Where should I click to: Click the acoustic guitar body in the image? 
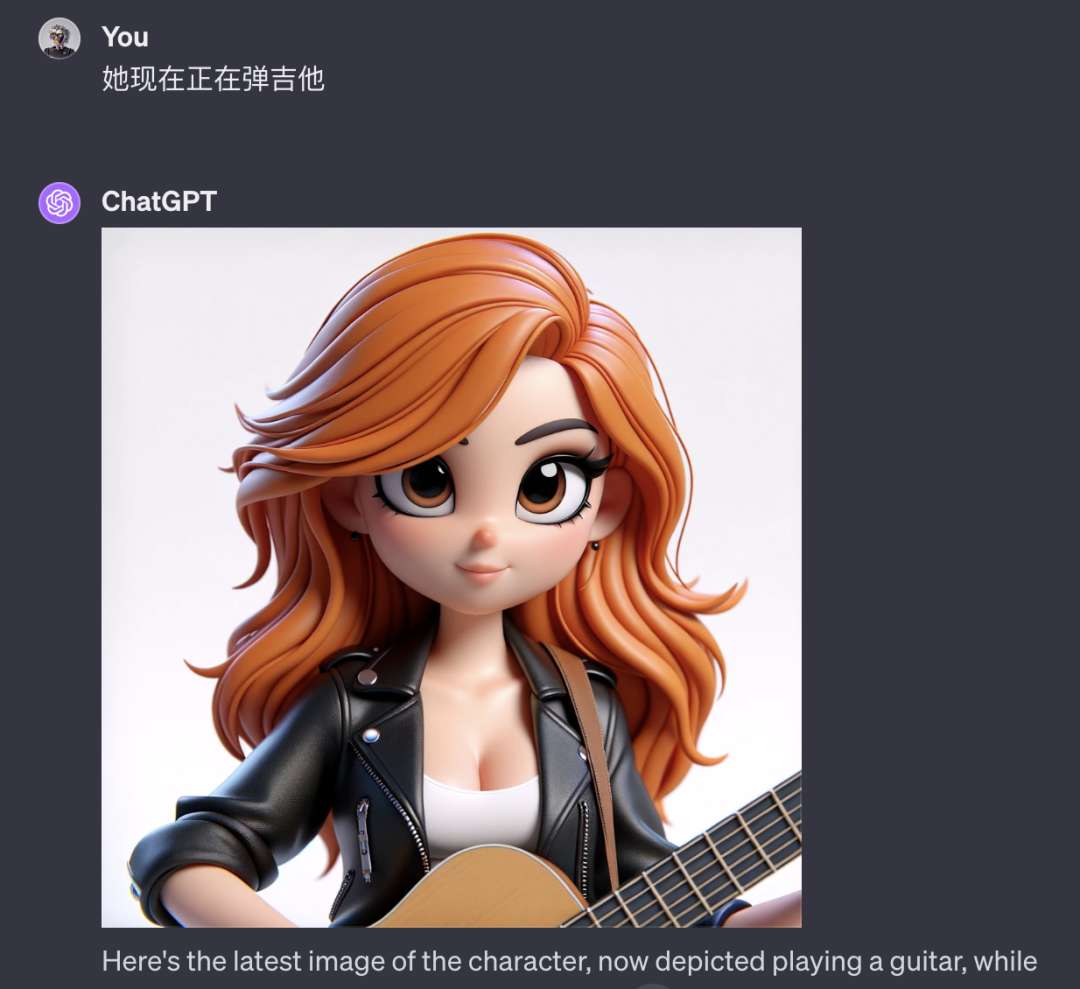click(x=482, y=888)
